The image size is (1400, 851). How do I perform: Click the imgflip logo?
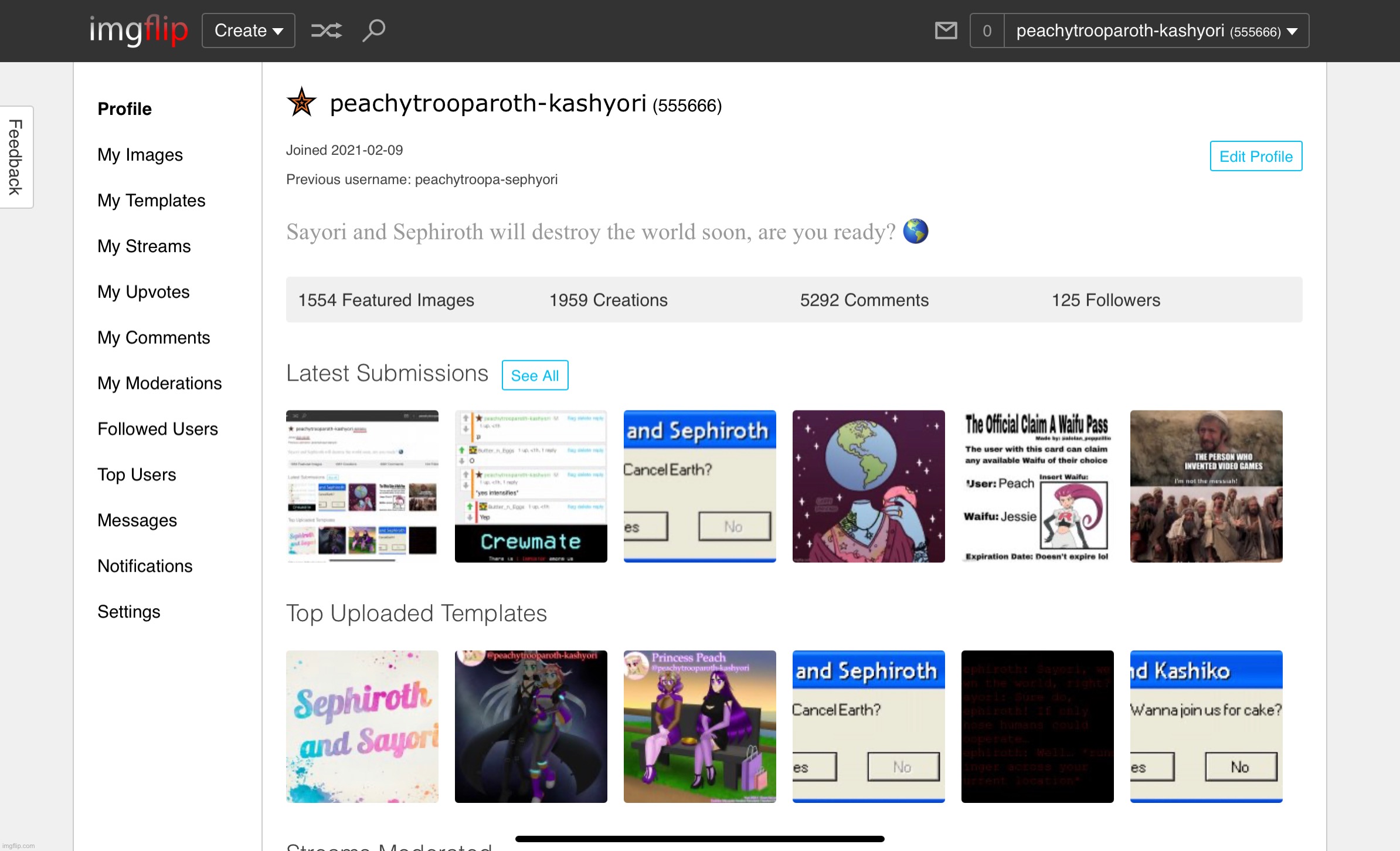[x=138, y=30]
